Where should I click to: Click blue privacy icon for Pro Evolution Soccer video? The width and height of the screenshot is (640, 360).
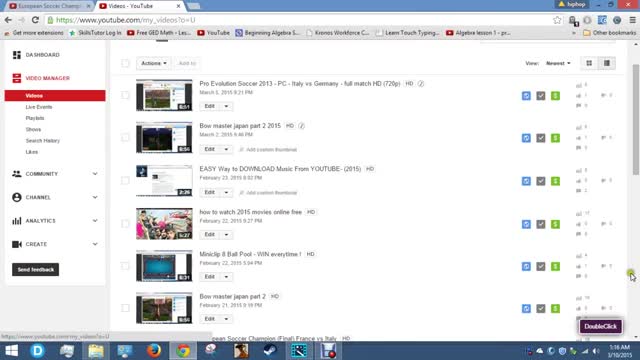pos(526,96)
